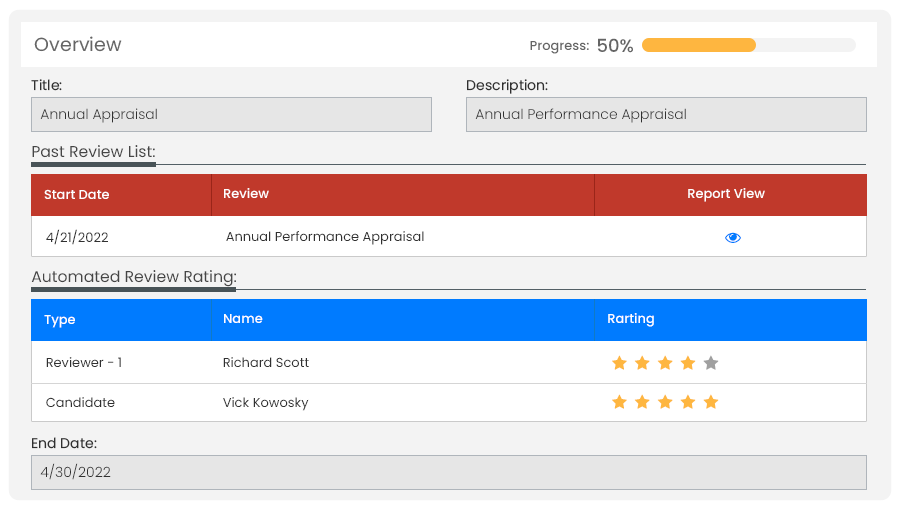Viewport: 900px width, 508px height.
Task: Click Vick Kowosky's second rating star
Action: click(x=642, y=402)
